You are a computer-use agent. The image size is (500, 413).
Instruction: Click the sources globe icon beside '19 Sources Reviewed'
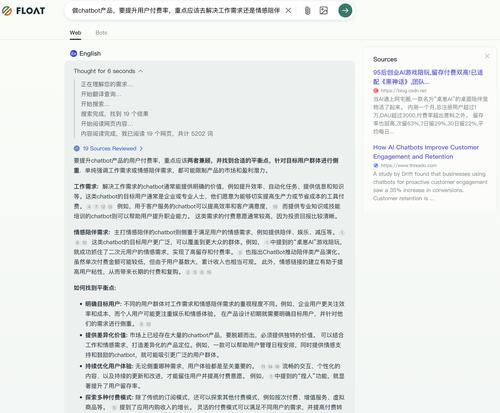coord(77,148)
